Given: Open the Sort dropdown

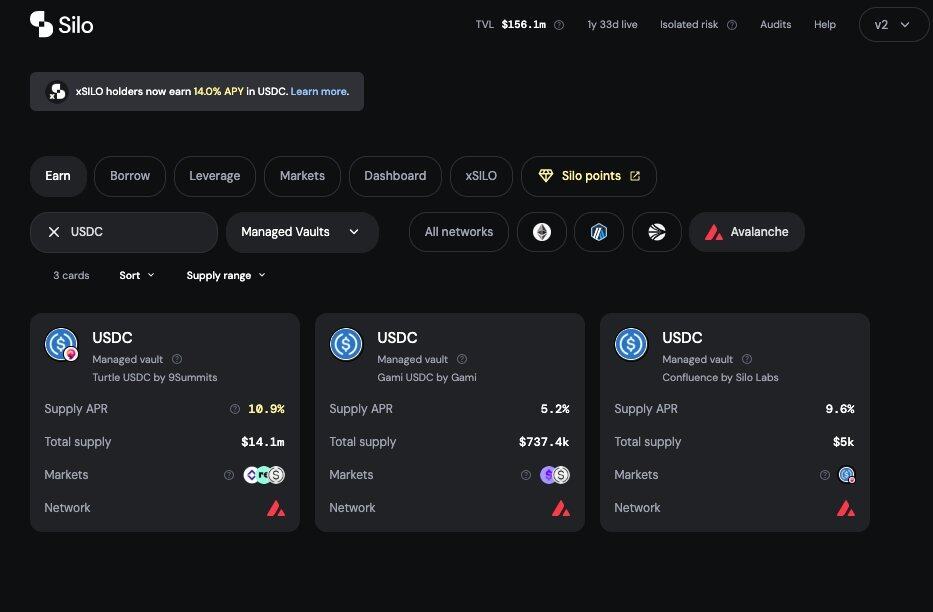Looking at the screenshot, I should click(x=137, y=275).
